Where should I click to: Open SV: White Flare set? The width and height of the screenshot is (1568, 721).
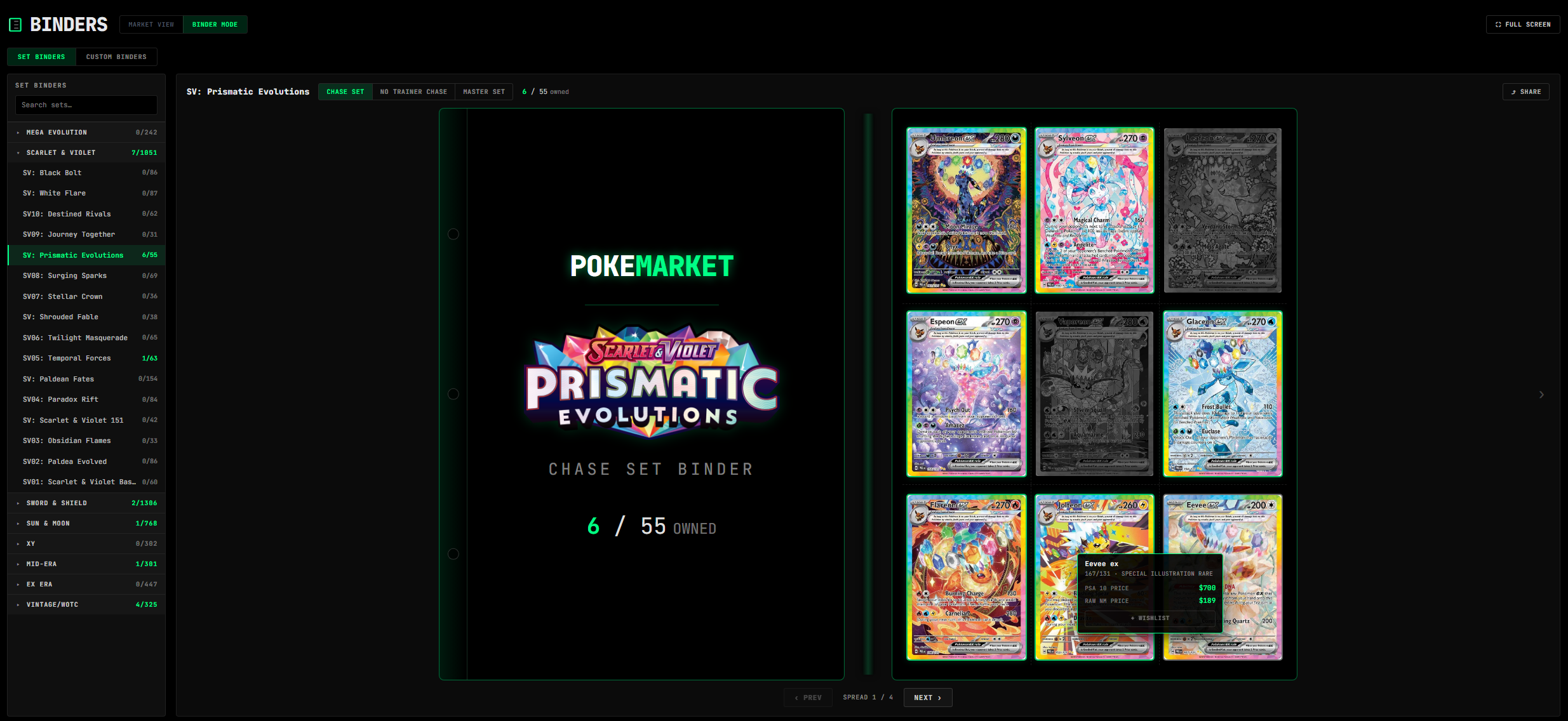click(x=86, y=193)
